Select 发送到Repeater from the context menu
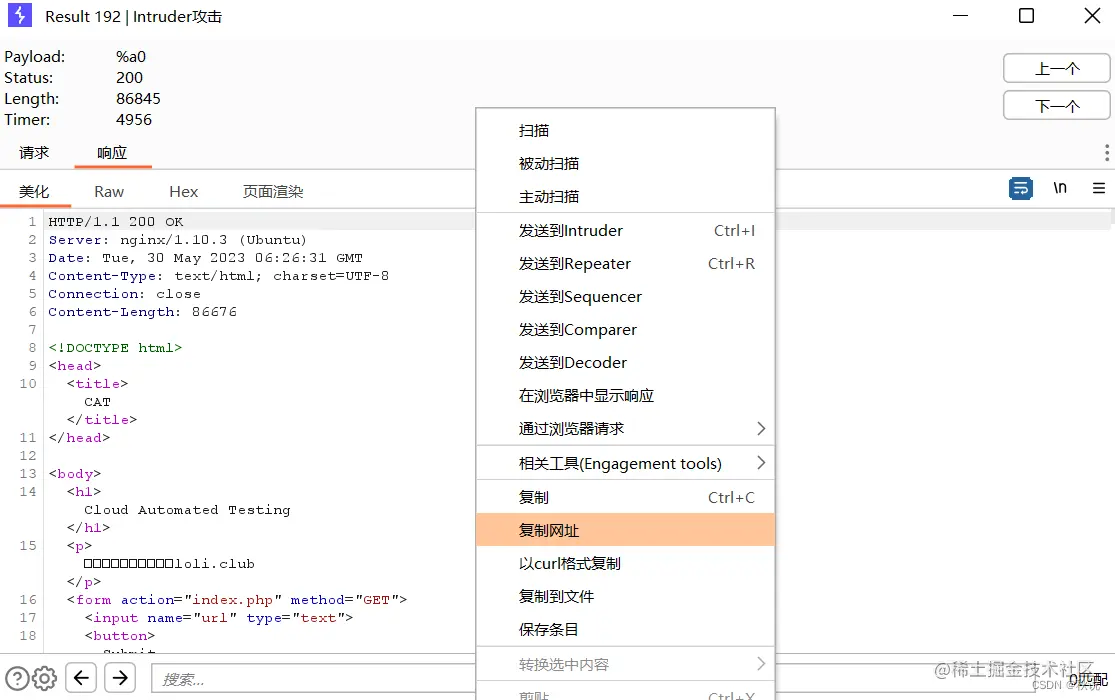 [575, 264]
